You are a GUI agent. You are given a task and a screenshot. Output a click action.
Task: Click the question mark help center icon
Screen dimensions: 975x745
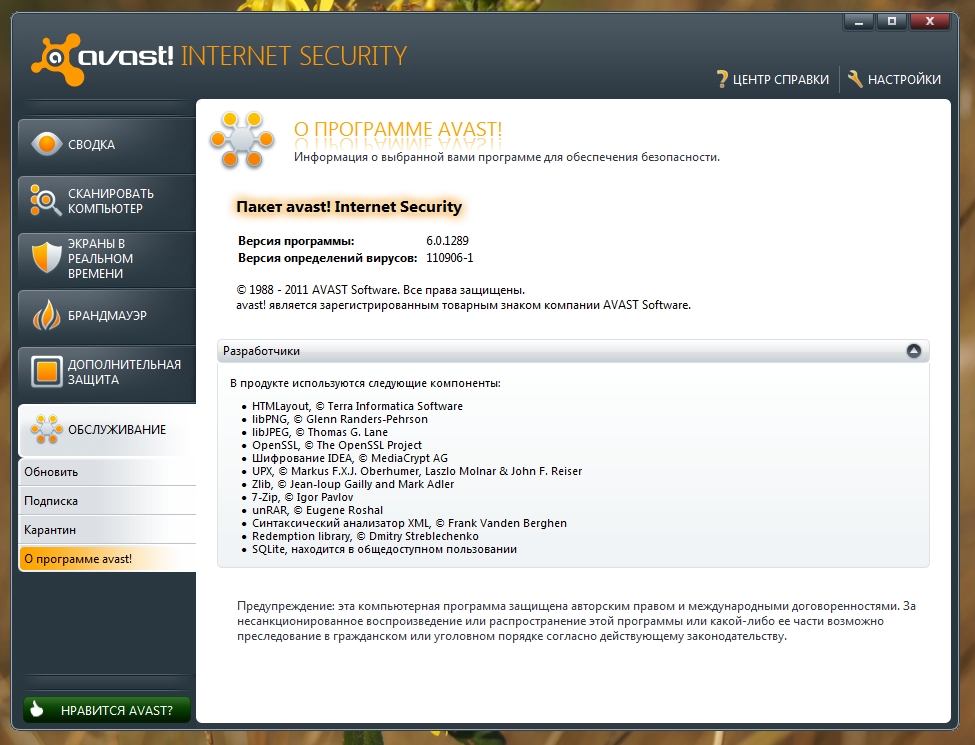[x=722, y=80]
